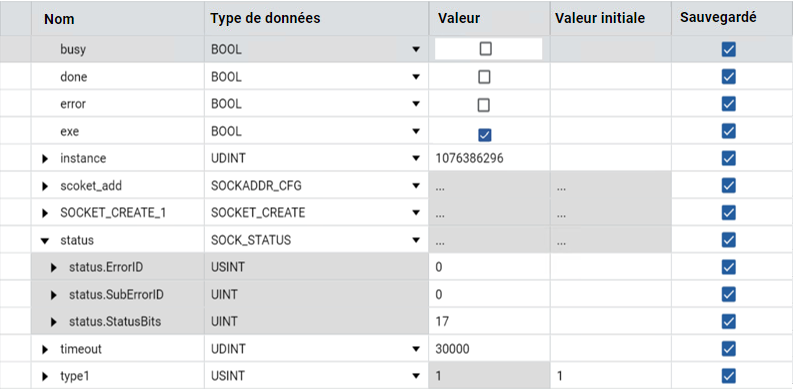The width and height of the screenshot is (794, 389).
Task: Click the SOCKADDR_CFG data type text
Action: pyautogui.click(x=256, y=186)
